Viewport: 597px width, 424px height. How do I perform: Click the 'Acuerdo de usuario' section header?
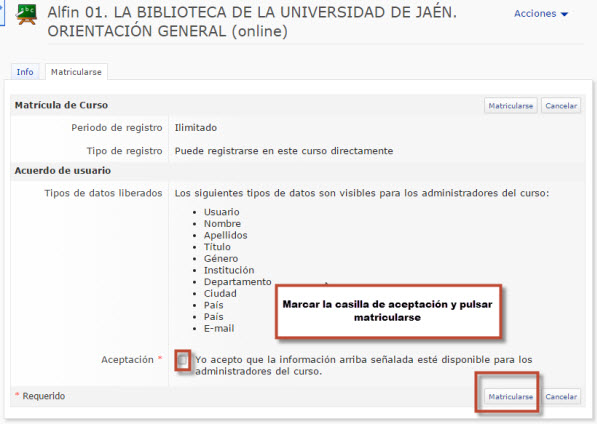[63, 171]
